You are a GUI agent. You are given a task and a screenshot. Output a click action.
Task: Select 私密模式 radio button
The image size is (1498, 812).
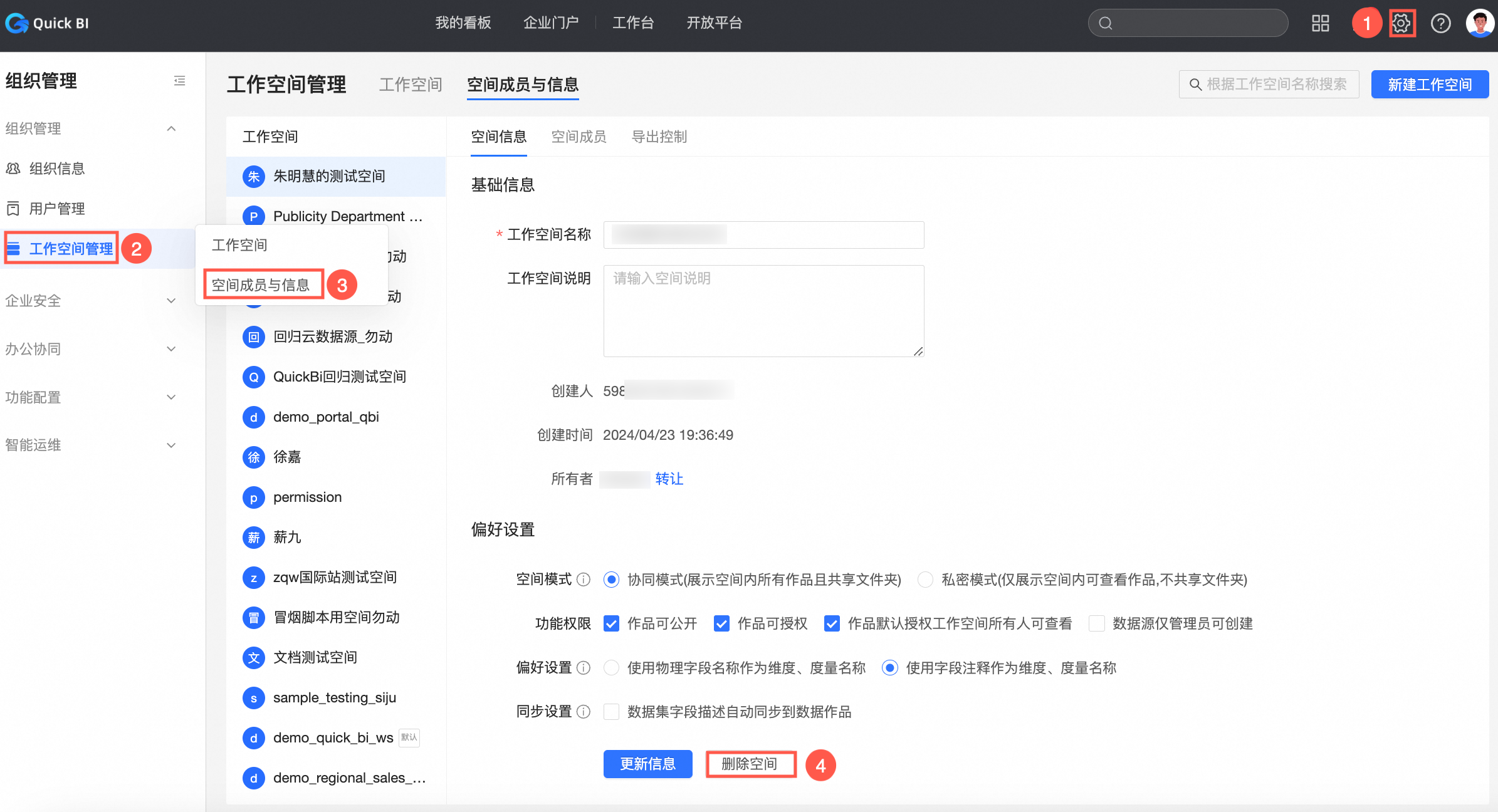click(925, 580)
